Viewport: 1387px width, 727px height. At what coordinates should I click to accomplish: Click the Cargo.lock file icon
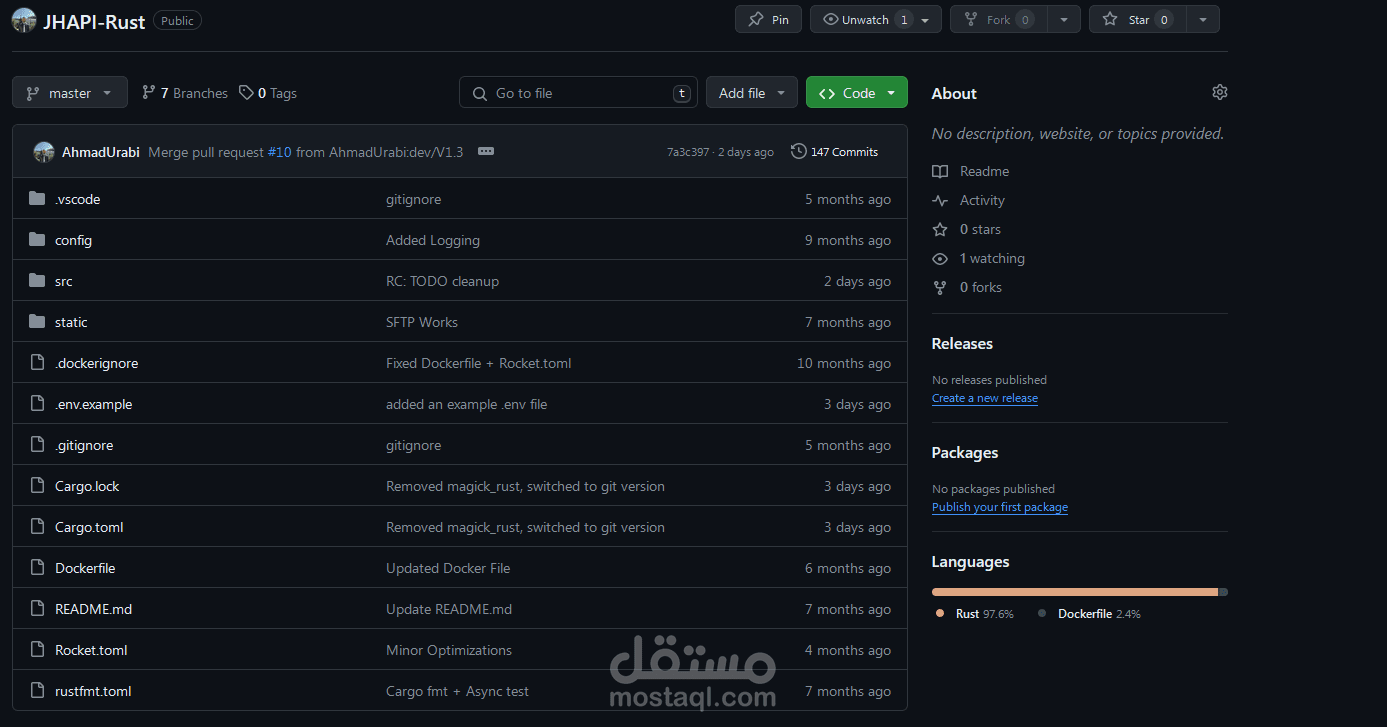point(38,485)
